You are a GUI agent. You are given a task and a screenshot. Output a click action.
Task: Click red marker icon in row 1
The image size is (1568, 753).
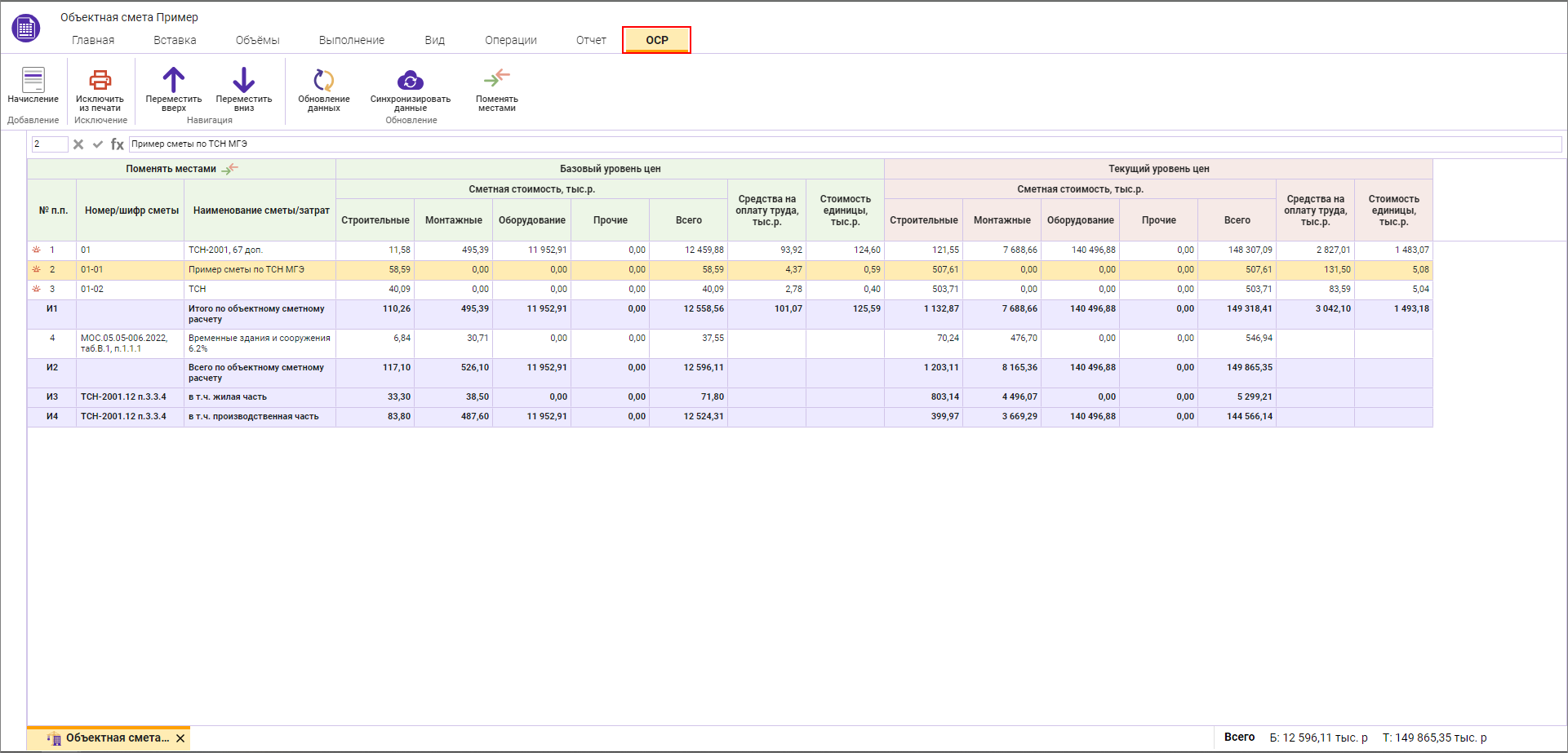click(x=36, y=250)
